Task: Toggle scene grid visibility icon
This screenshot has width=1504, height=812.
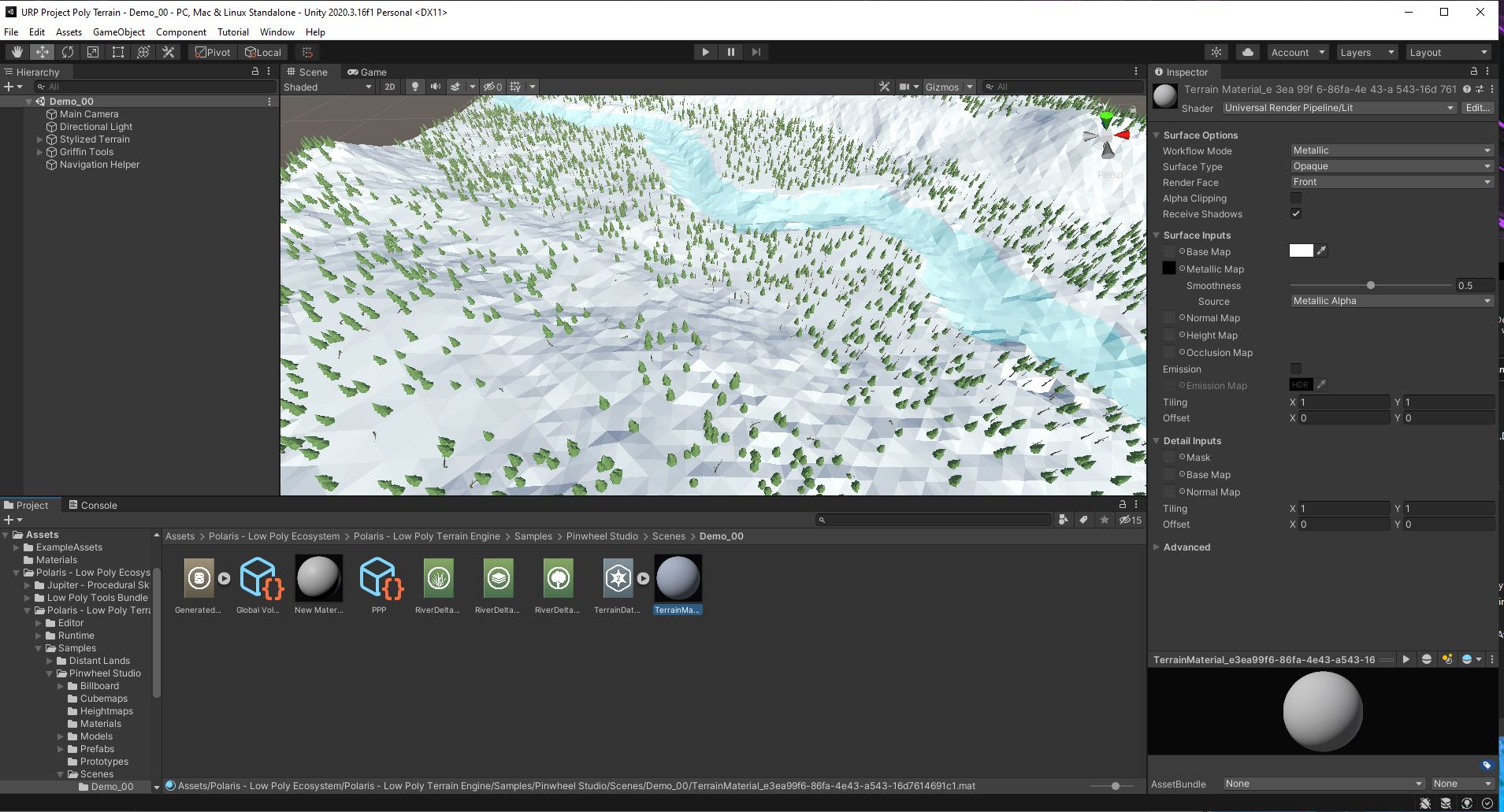Action: pos(515,87)
